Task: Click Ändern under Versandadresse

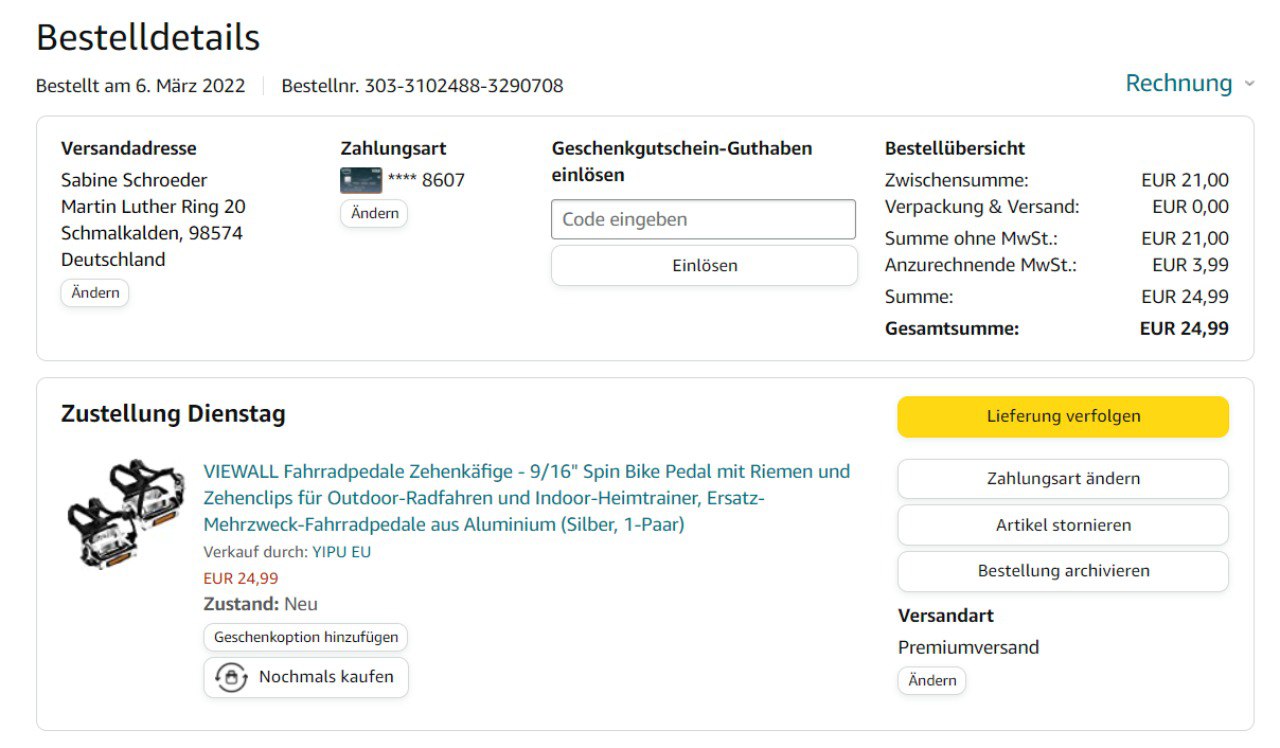Action: coord(95,293)
